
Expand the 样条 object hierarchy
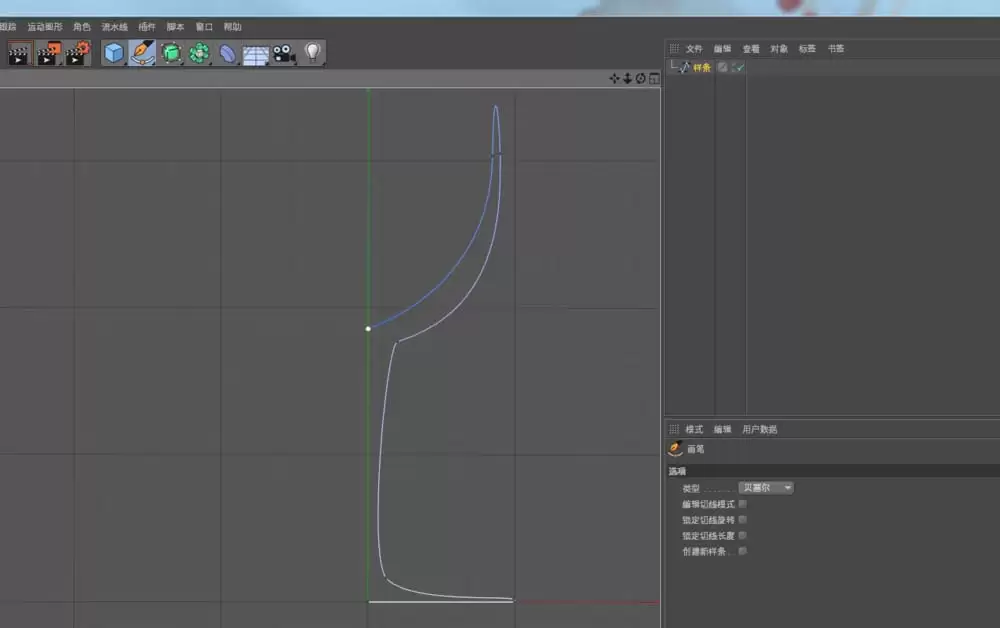coord(673,67)
